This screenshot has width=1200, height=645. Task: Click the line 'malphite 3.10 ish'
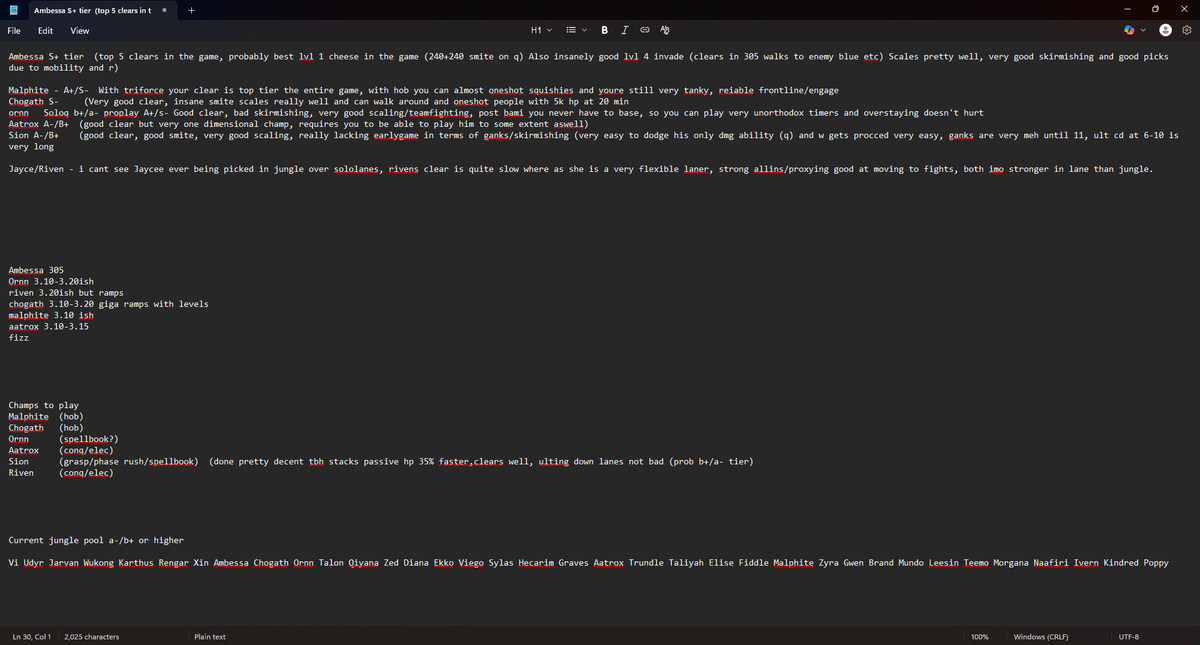point(51,315)
